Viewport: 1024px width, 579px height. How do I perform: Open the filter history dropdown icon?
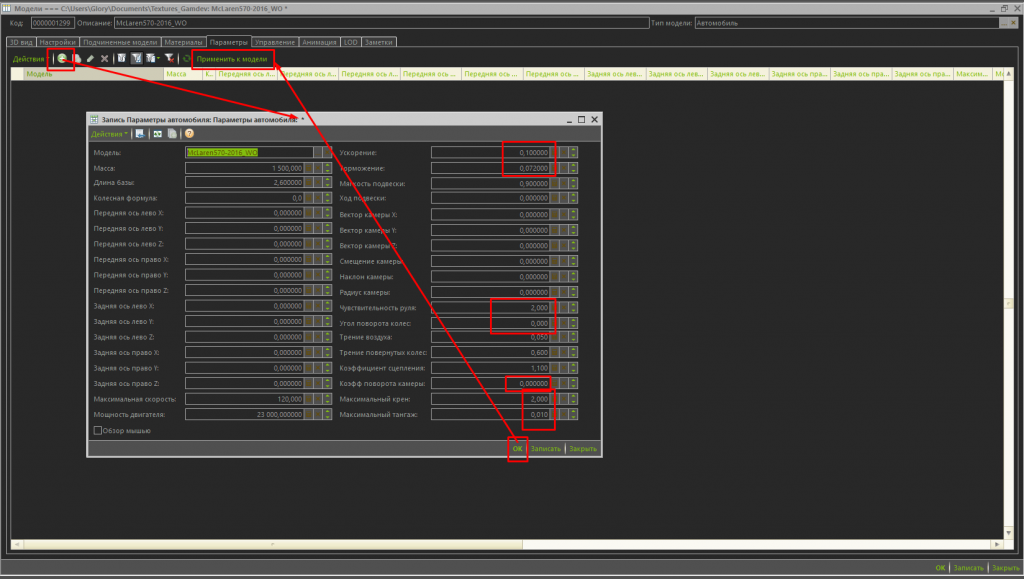coord(152,59)
